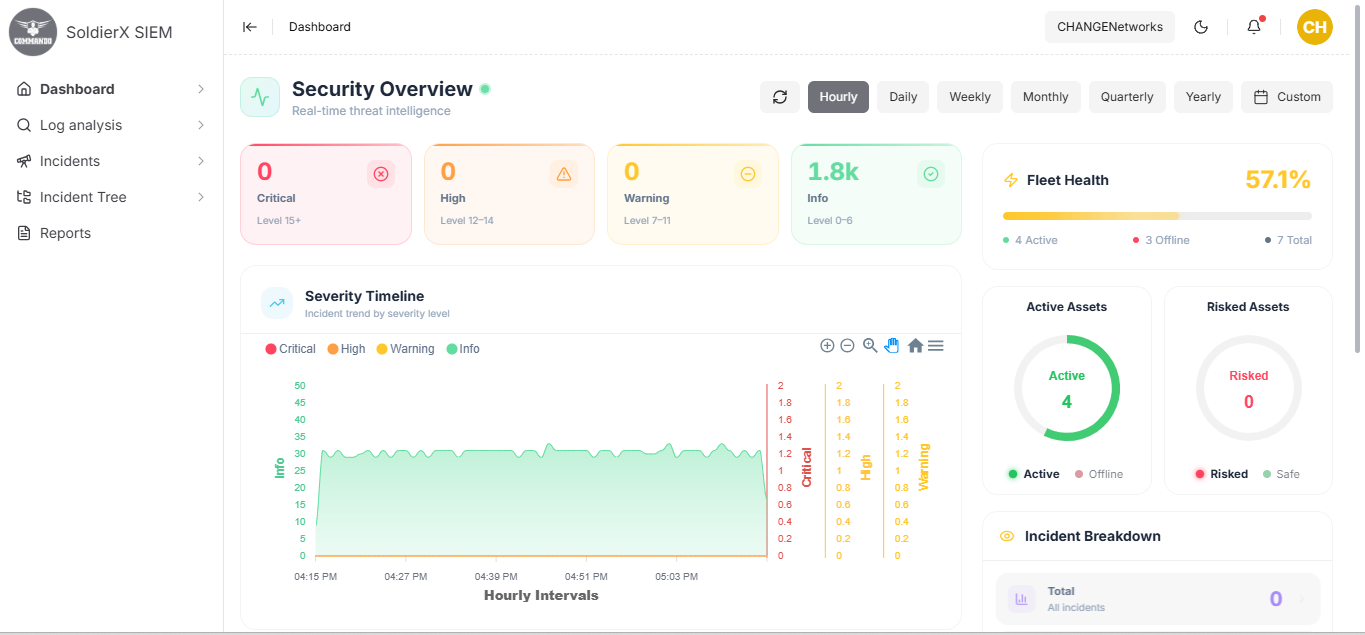Viewport: 1365px width, 635px height.
Task: Click the Incident Breakdown eye icon
Action: tap(1008, 536)
